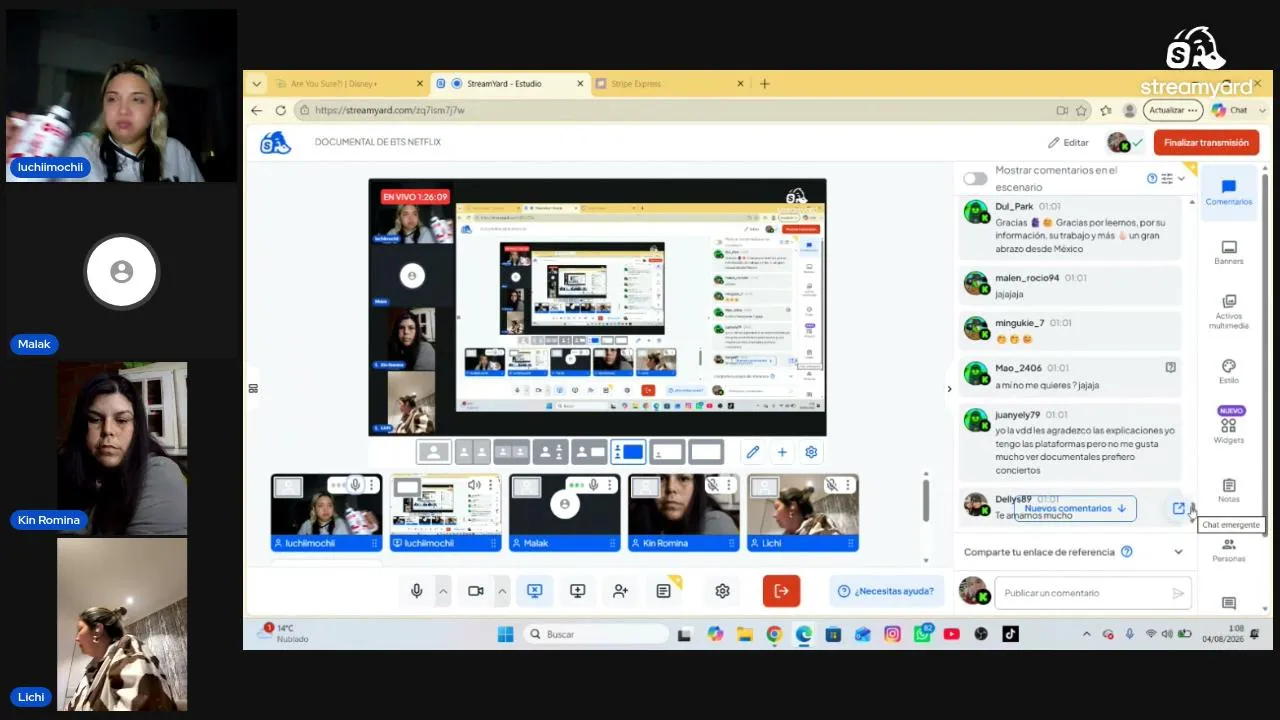Toggle Kin Romina on stage via the tile stage icon
The height and width of the screenshot is (720, 1280).
(646, 487)
